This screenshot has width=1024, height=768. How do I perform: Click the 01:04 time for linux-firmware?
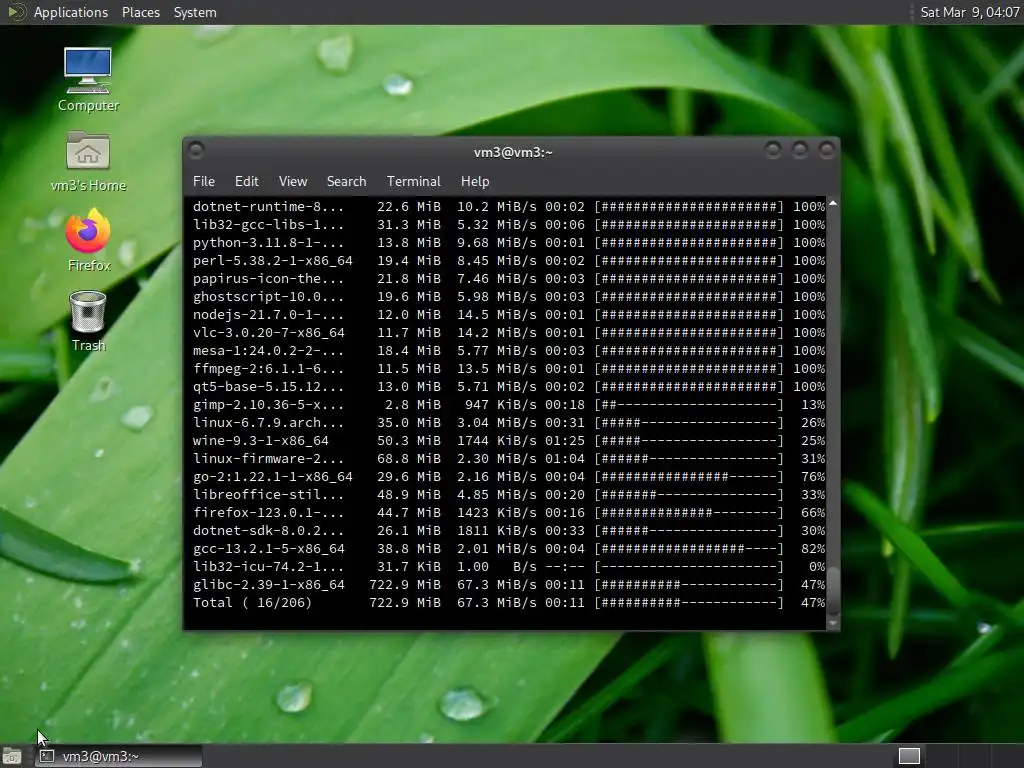click(x=565, y=458)
